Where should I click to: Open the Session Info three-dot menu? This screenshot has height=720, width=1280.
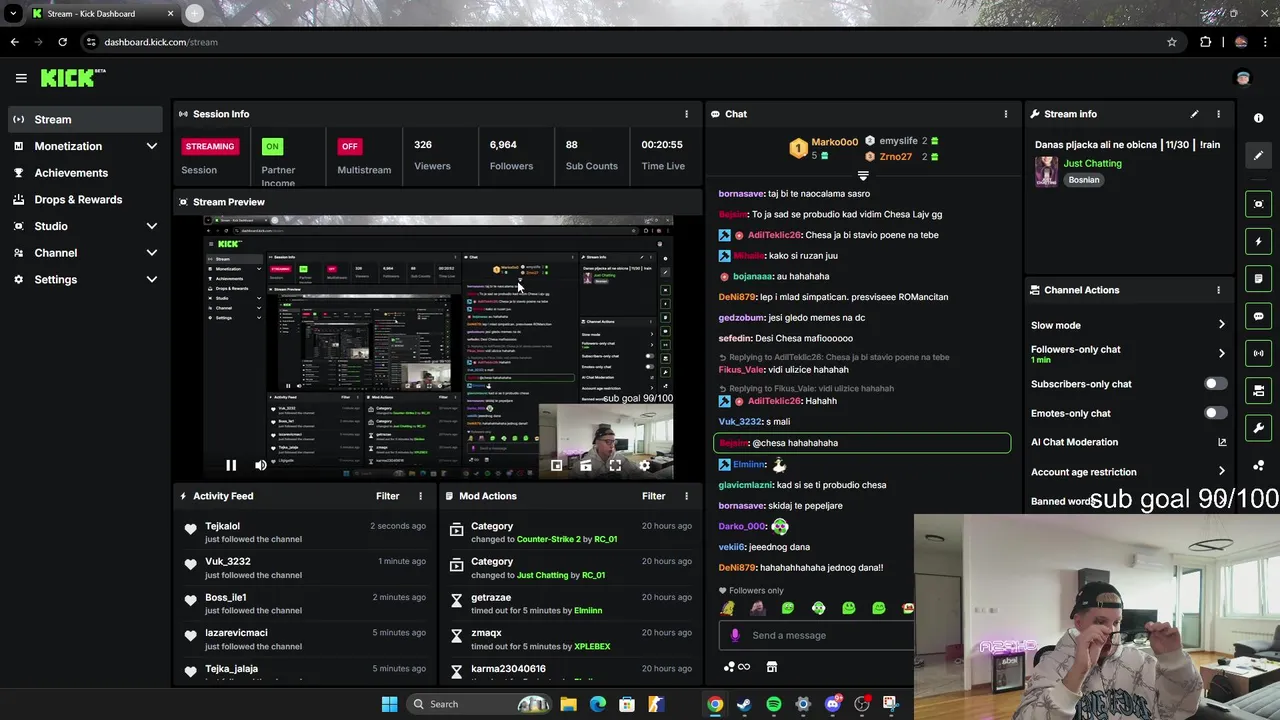tap(686, 114)
